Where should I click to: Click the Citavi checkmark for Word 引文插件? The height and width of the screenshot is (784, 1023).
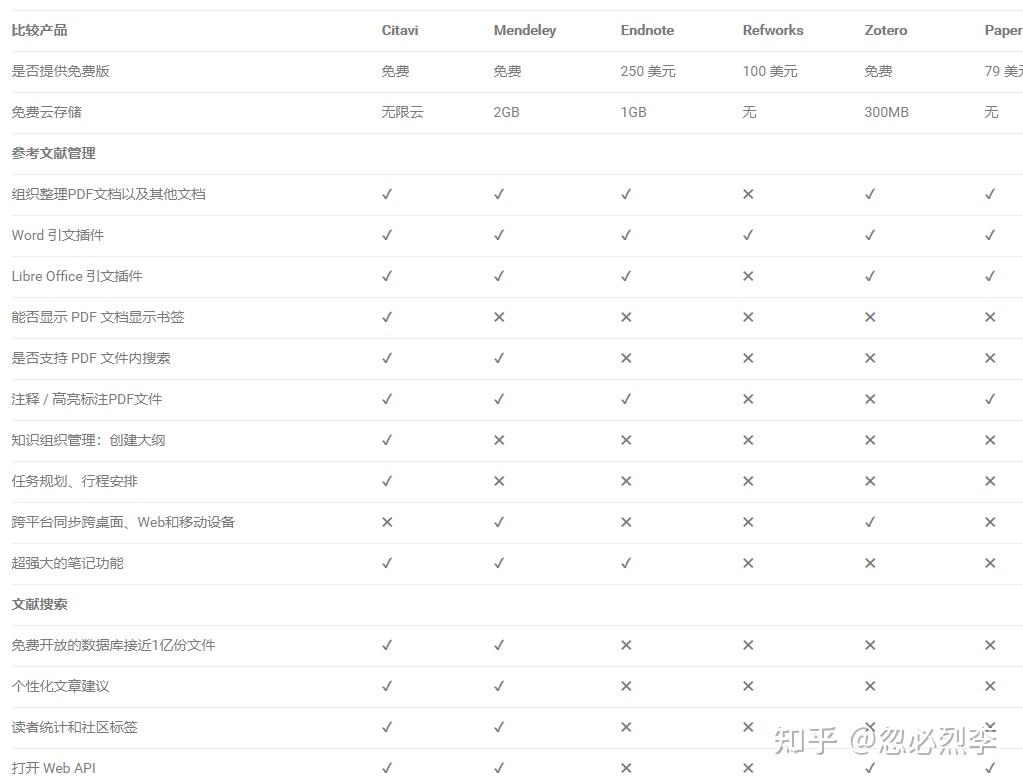[387, 235]
